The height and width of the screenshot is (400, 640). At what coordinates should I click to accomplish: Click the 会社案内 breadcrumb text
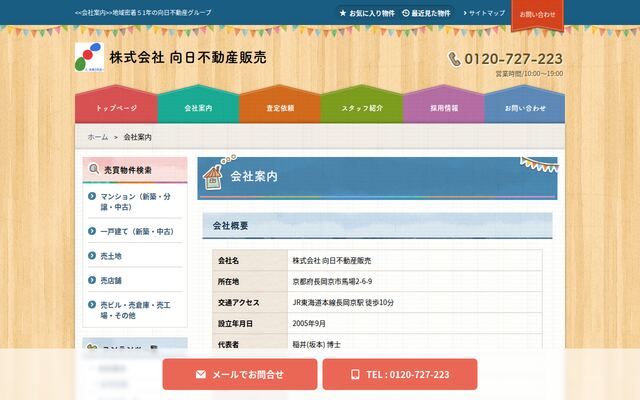click(x=138, y=137)
